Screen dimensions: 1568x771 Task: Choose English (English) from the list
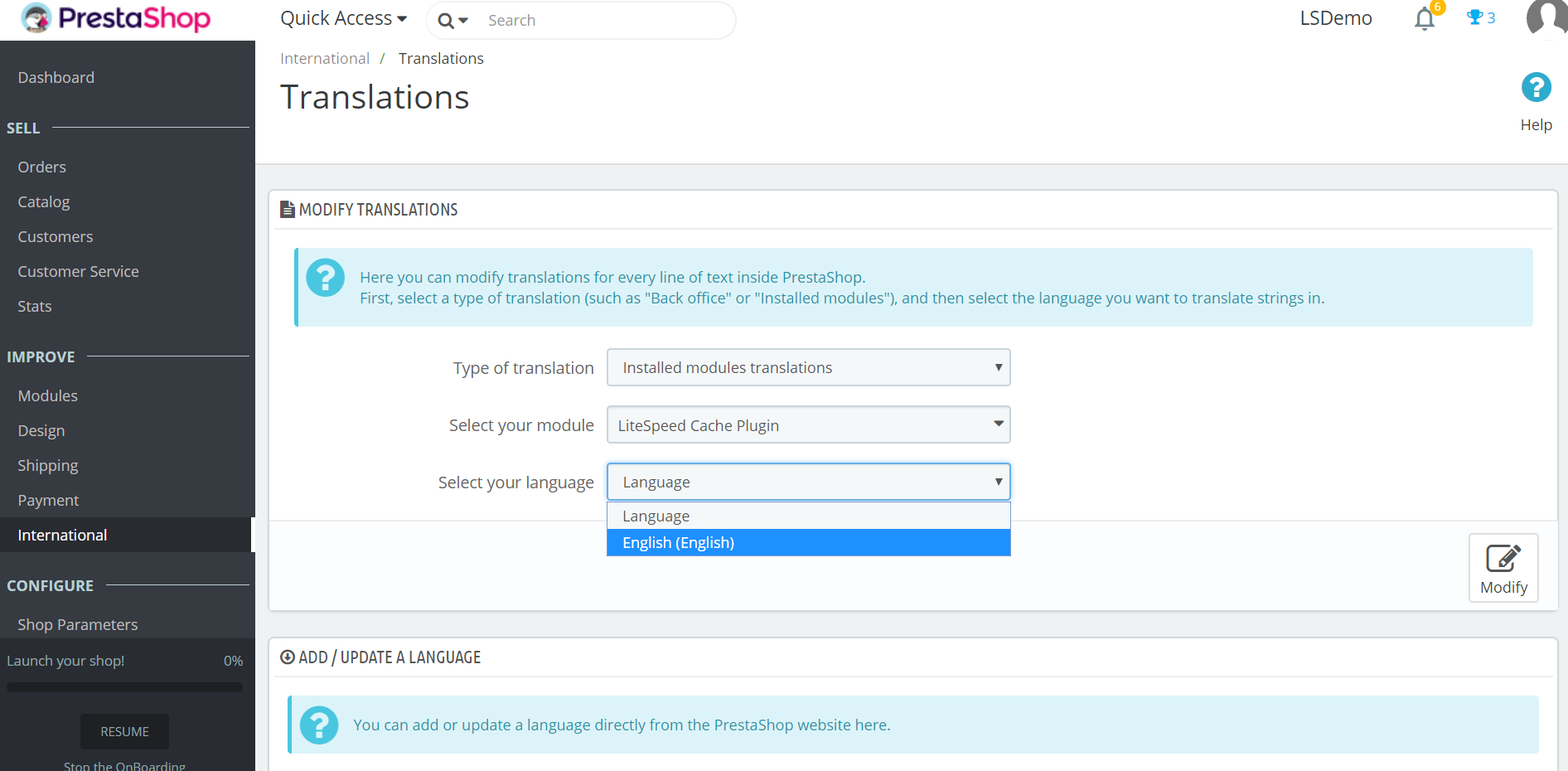click(x=809, y=542)
